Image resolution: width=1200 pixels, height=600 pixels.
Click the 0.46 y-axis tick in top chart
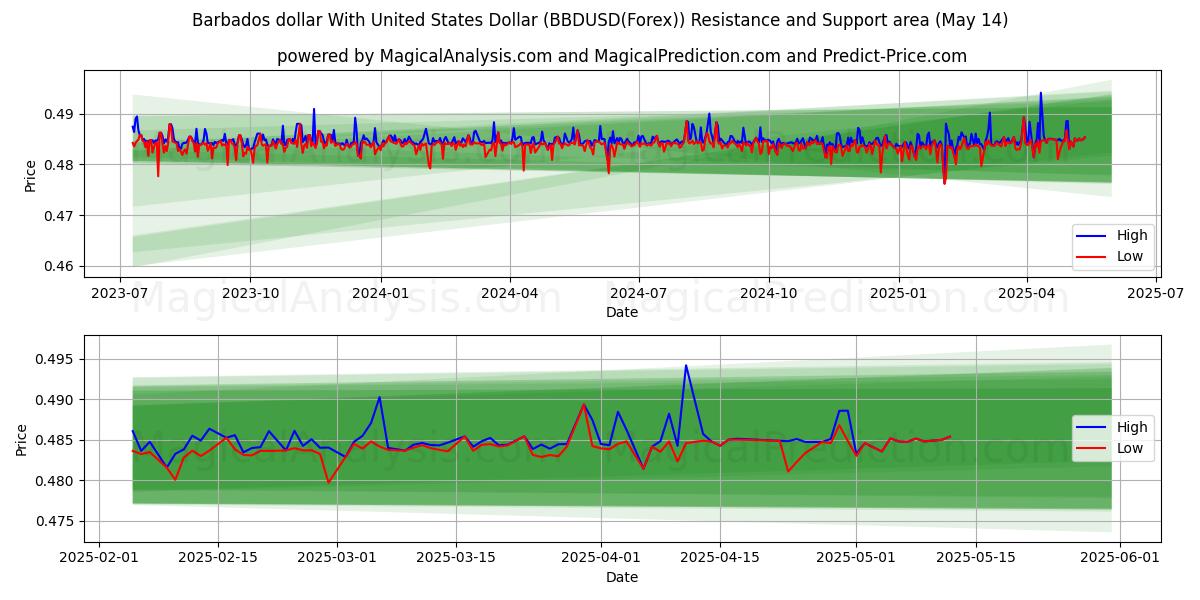click(60, 266)
